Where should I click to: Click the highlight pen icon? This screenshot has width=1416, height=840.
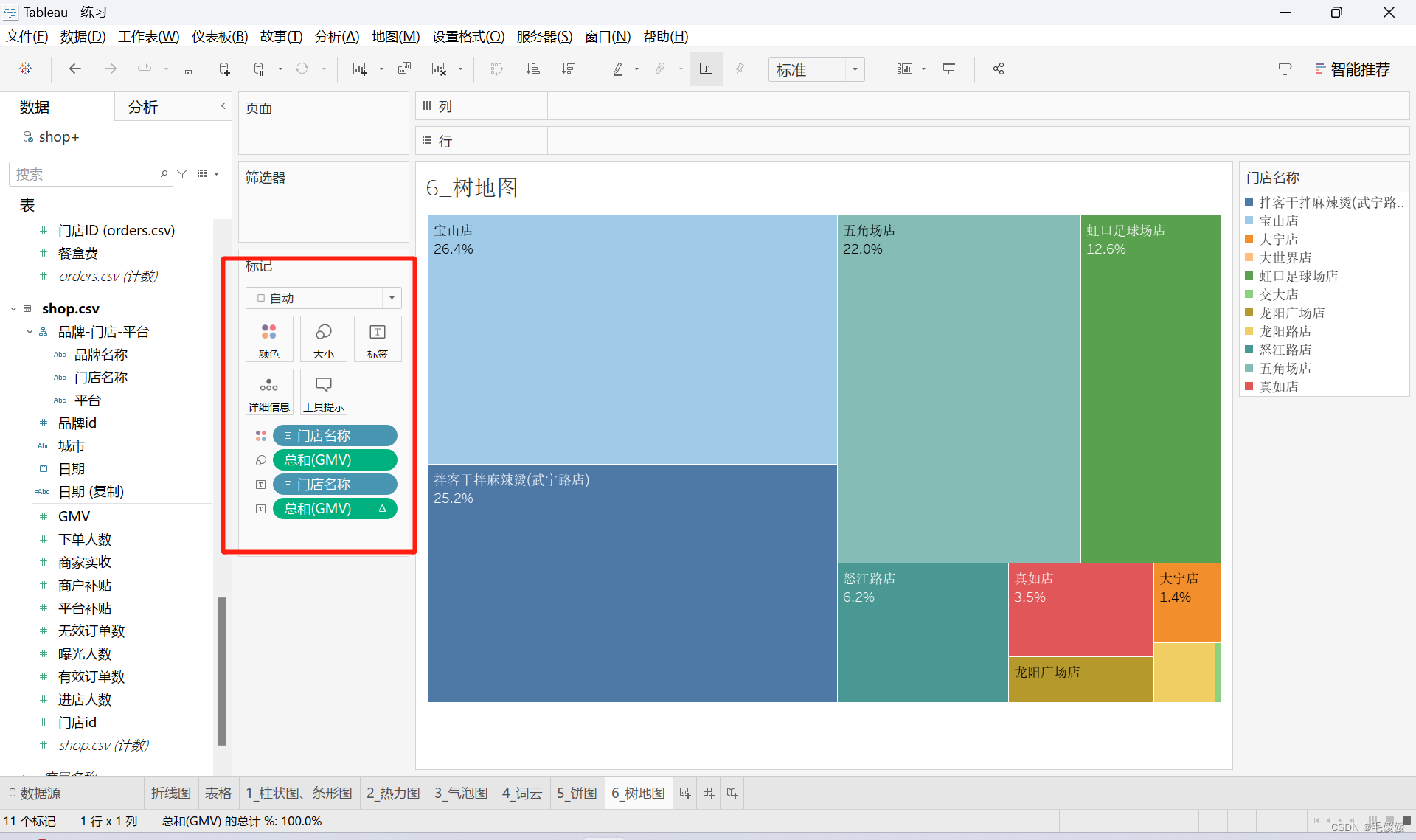618,69
